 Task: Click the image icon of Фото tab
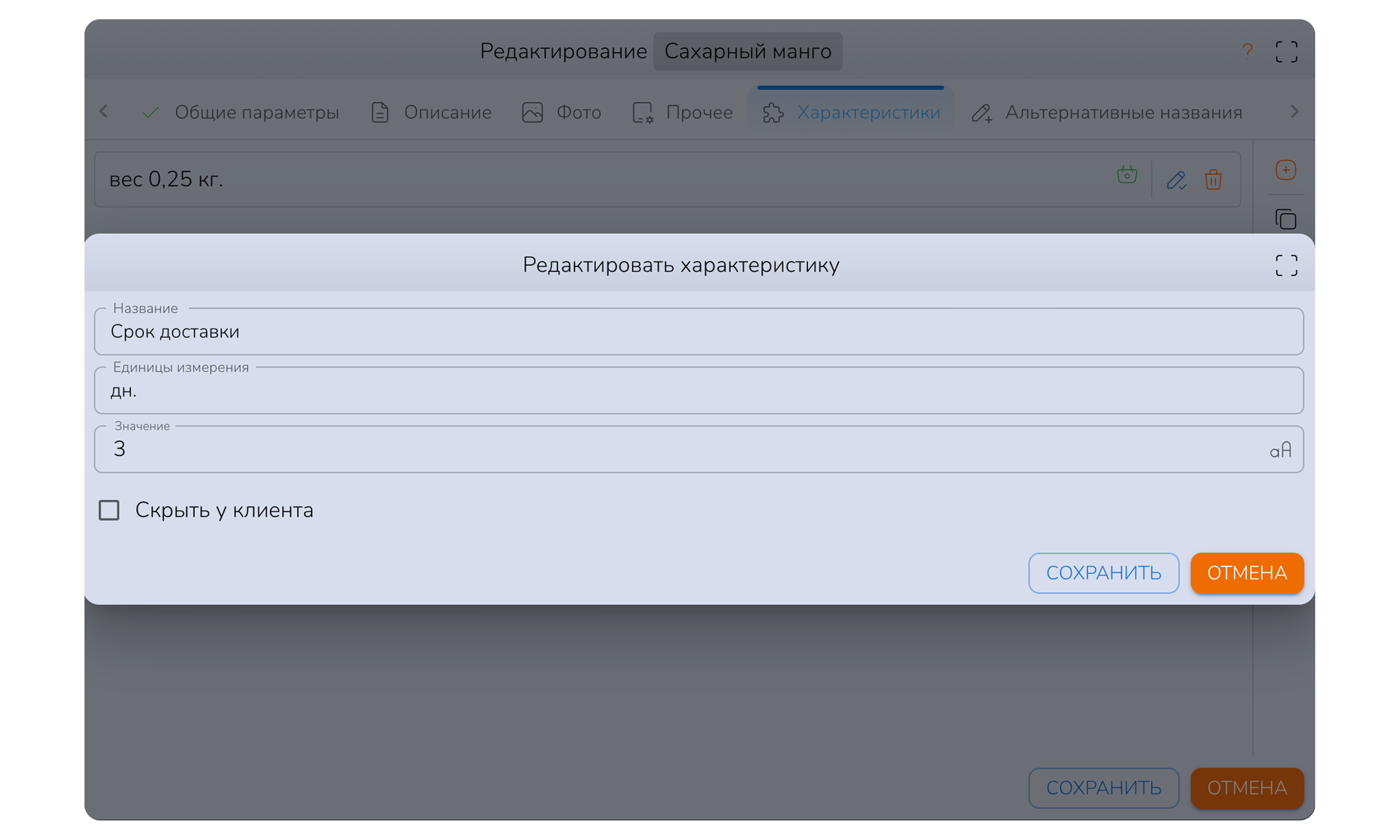point(532,112)
